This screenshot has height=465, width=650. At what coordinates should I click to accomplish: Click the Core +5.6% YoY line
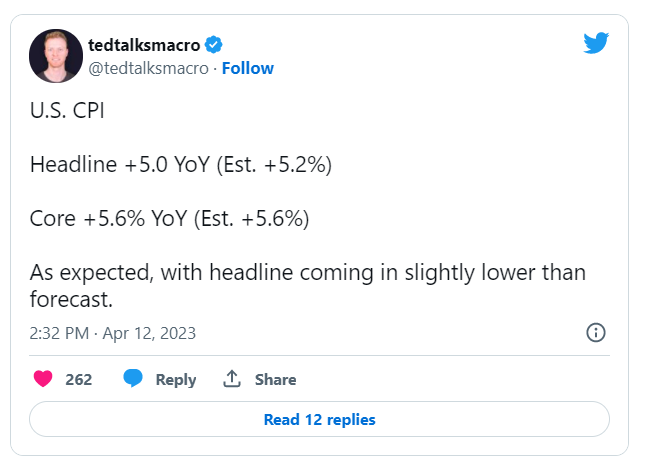click(x=170, y=218)
